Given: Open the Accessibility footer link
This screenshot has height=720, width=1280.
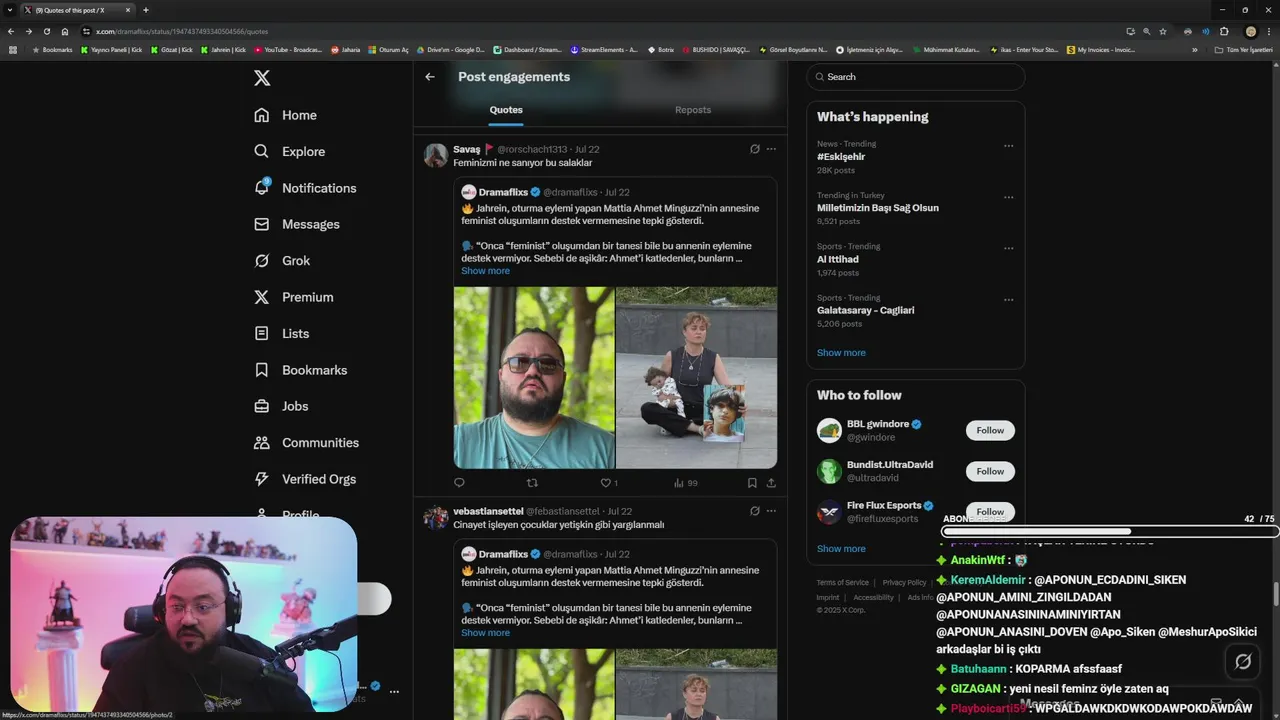Looking at the screenshot, I should coord(873,598).
